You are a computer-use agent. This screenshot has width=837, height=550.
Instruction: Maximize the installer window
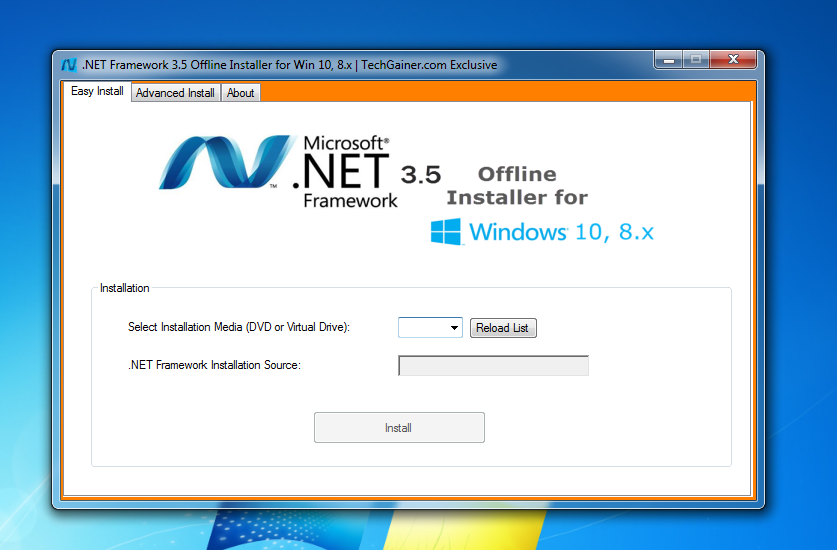pos(696,60)
